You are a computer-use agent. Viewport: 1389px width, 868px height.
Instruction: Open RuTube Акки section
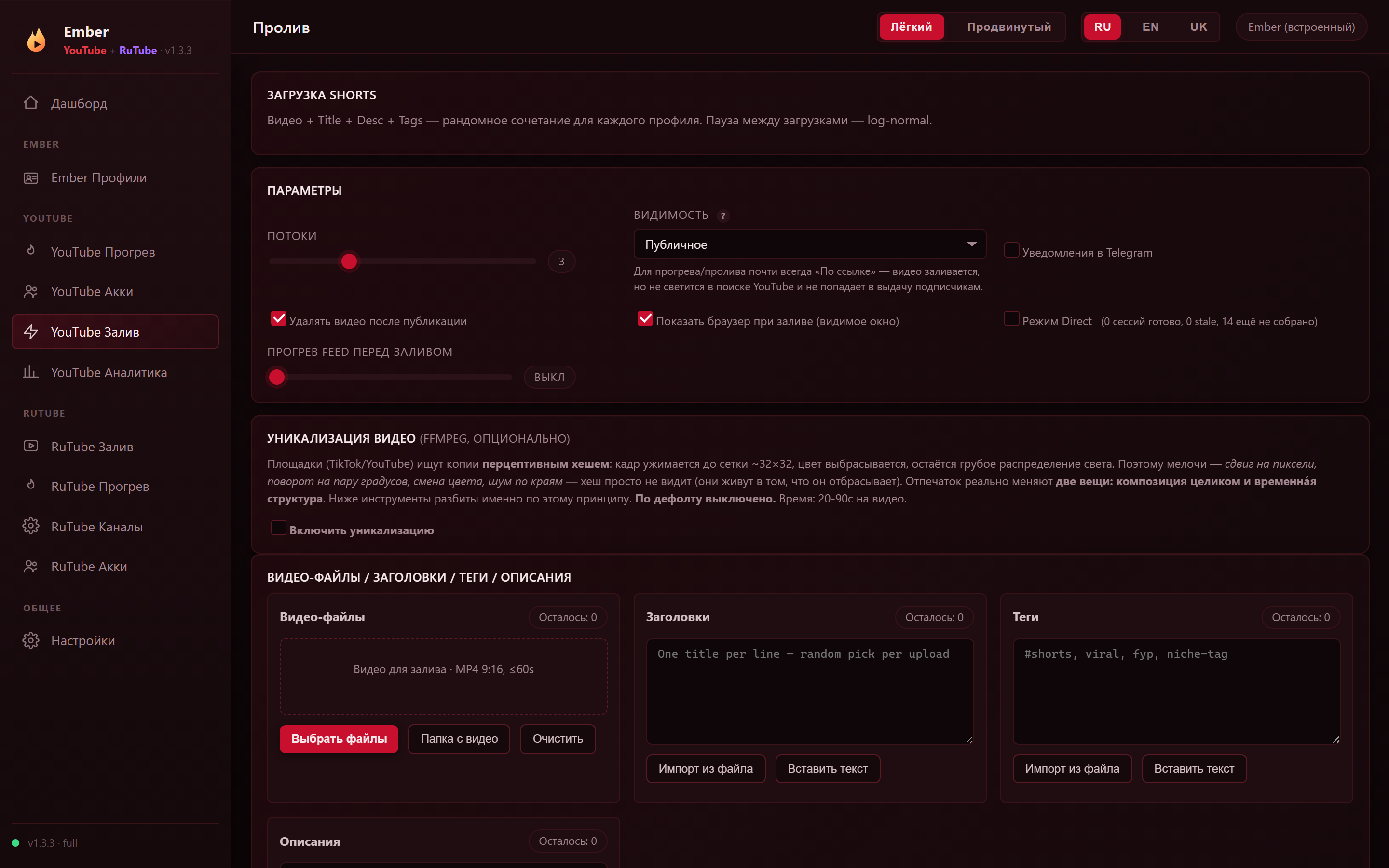pyautogui.click(x=115, y=567)
